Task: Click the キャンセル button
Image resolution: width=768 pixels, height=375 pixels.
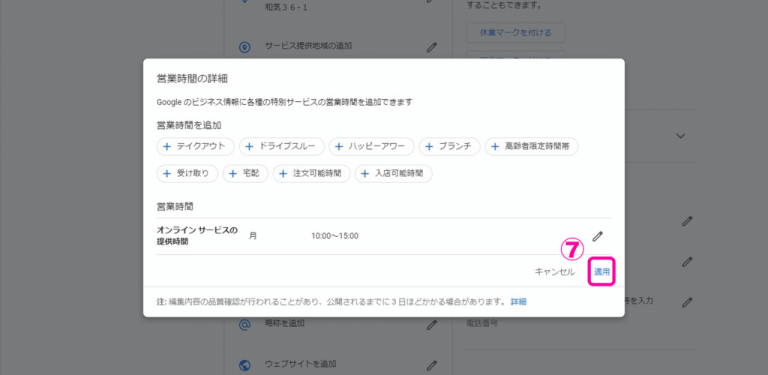Action: point(555,272)
